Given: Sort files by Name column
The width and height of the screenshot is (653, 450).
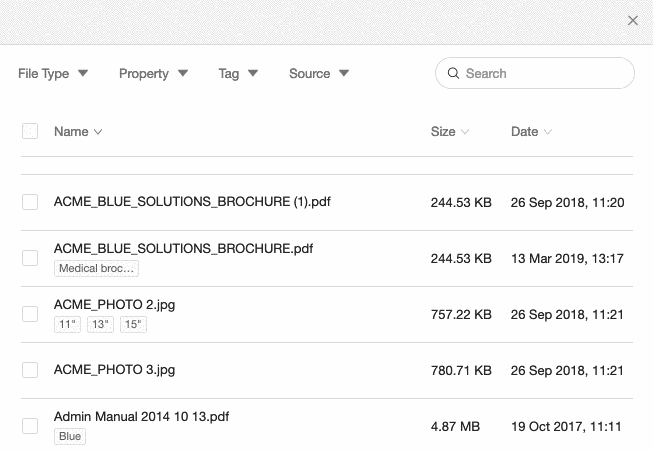Looking at the screenshot, I should (x=78, y=132).
